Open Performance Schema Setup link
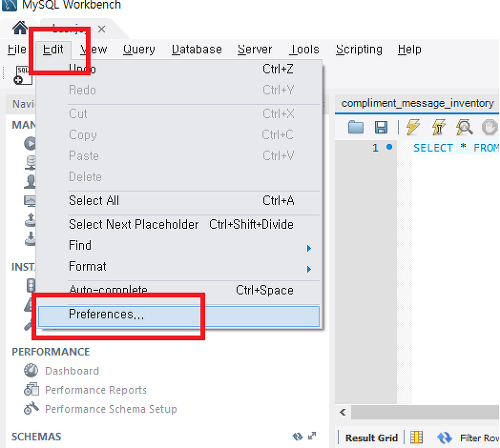The height and width of the screenshot is (448, 500). [111, 409]
